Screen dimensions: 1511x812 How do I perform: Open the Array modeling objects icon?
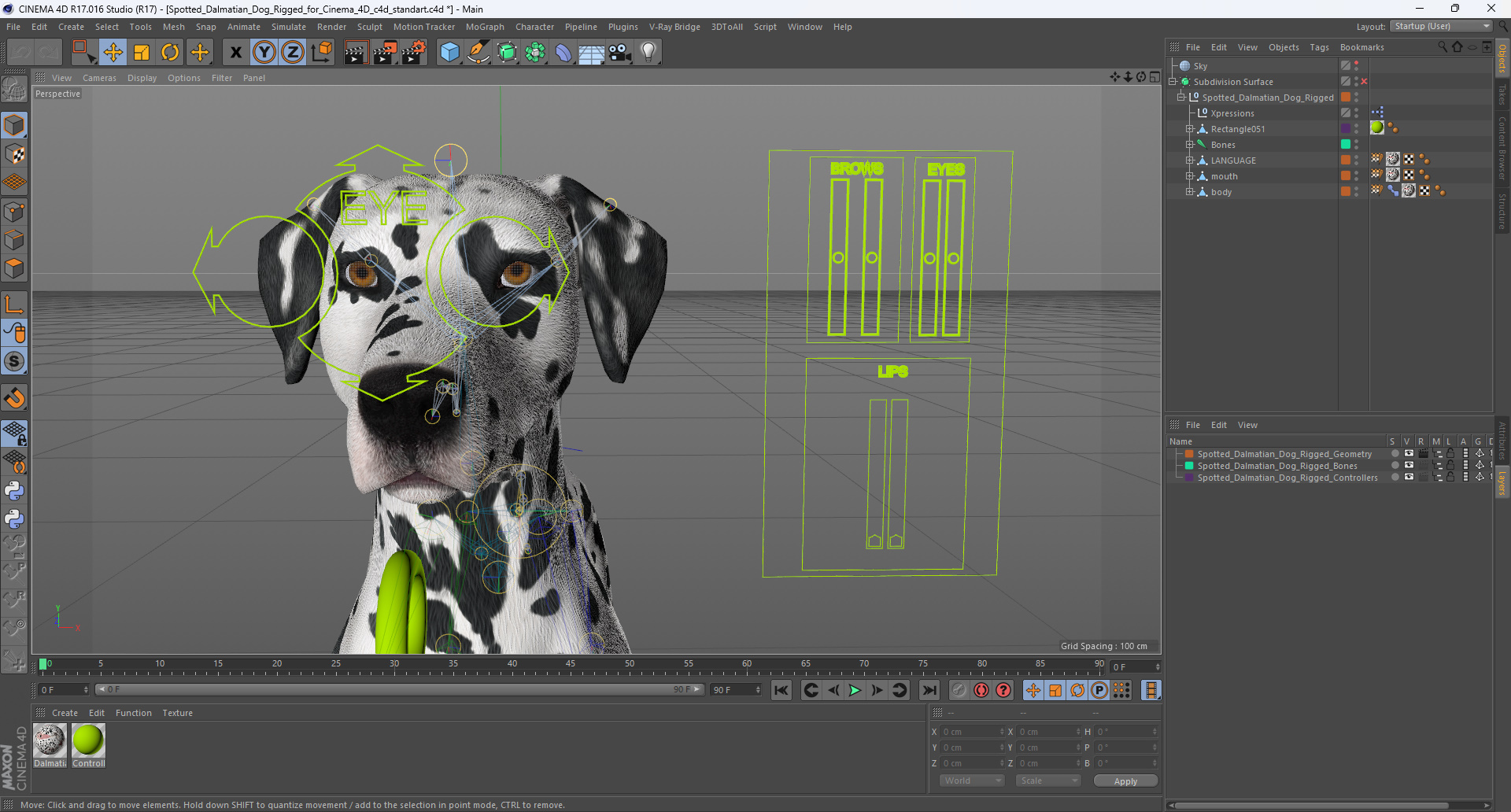(535, 53)
